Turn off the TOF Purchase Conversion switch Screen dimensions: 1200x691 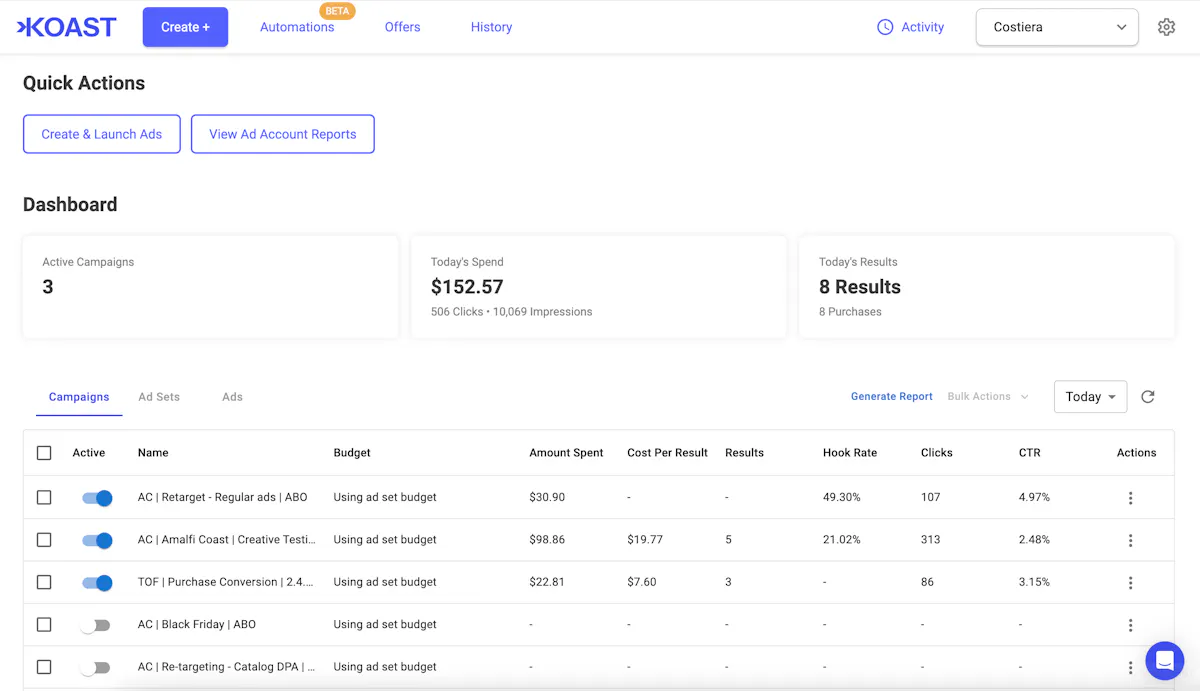click(97, 583)
